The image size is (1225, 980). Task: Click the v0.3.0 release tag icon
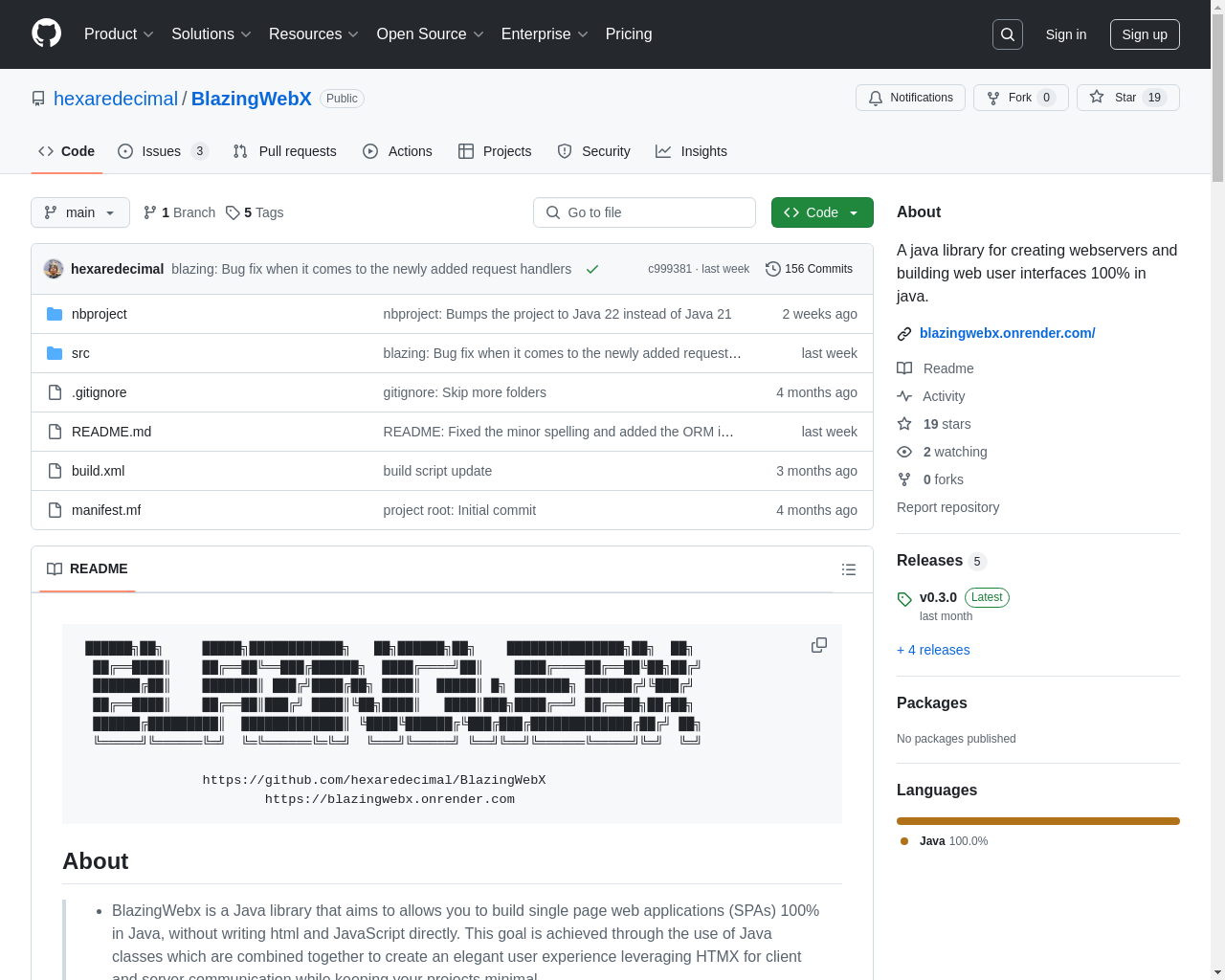[904, 599]
